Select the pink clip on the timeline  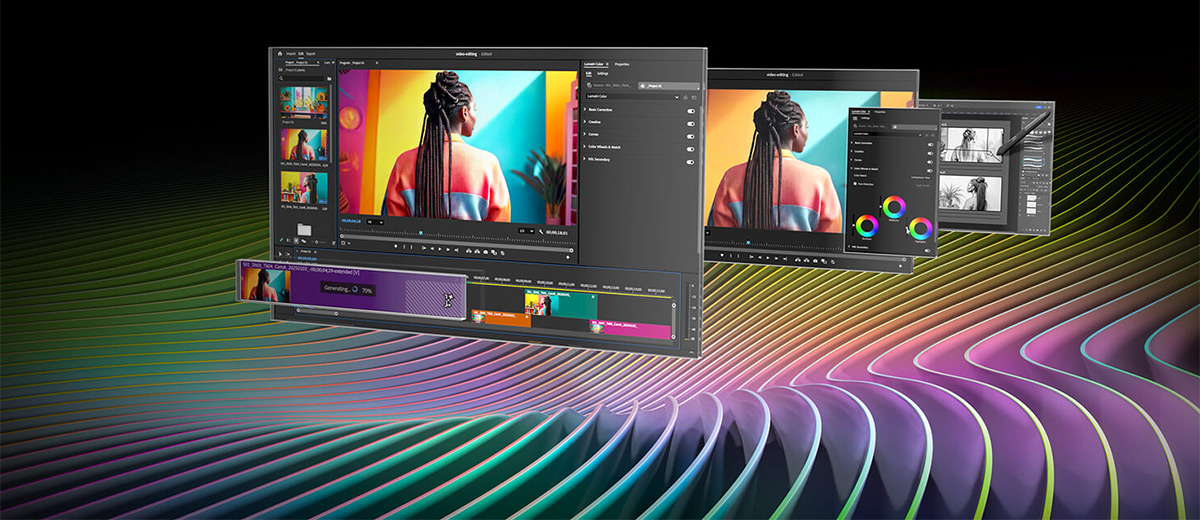628,328
